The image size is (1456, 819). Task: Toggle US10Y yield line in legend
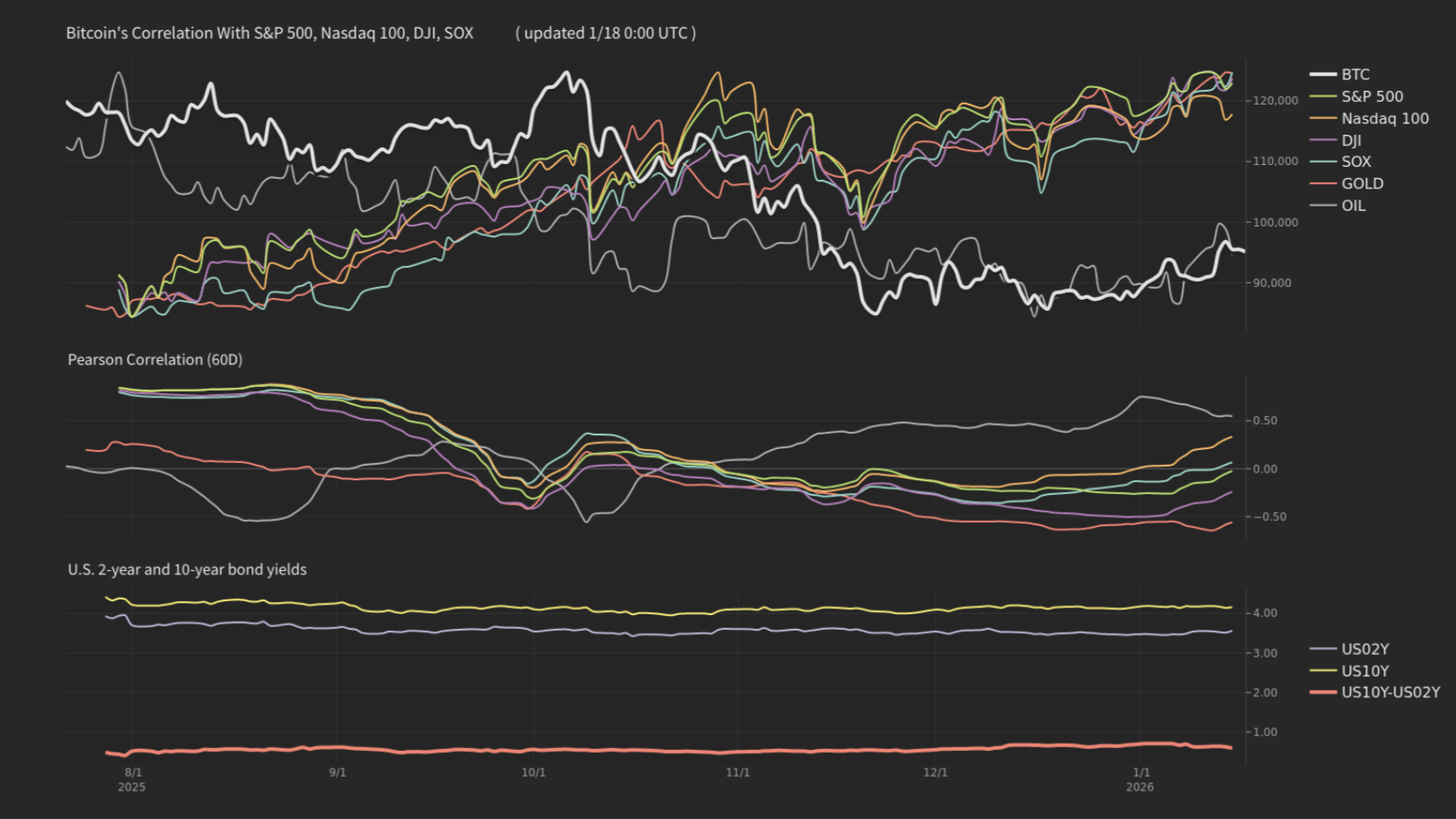(1364, 671)
